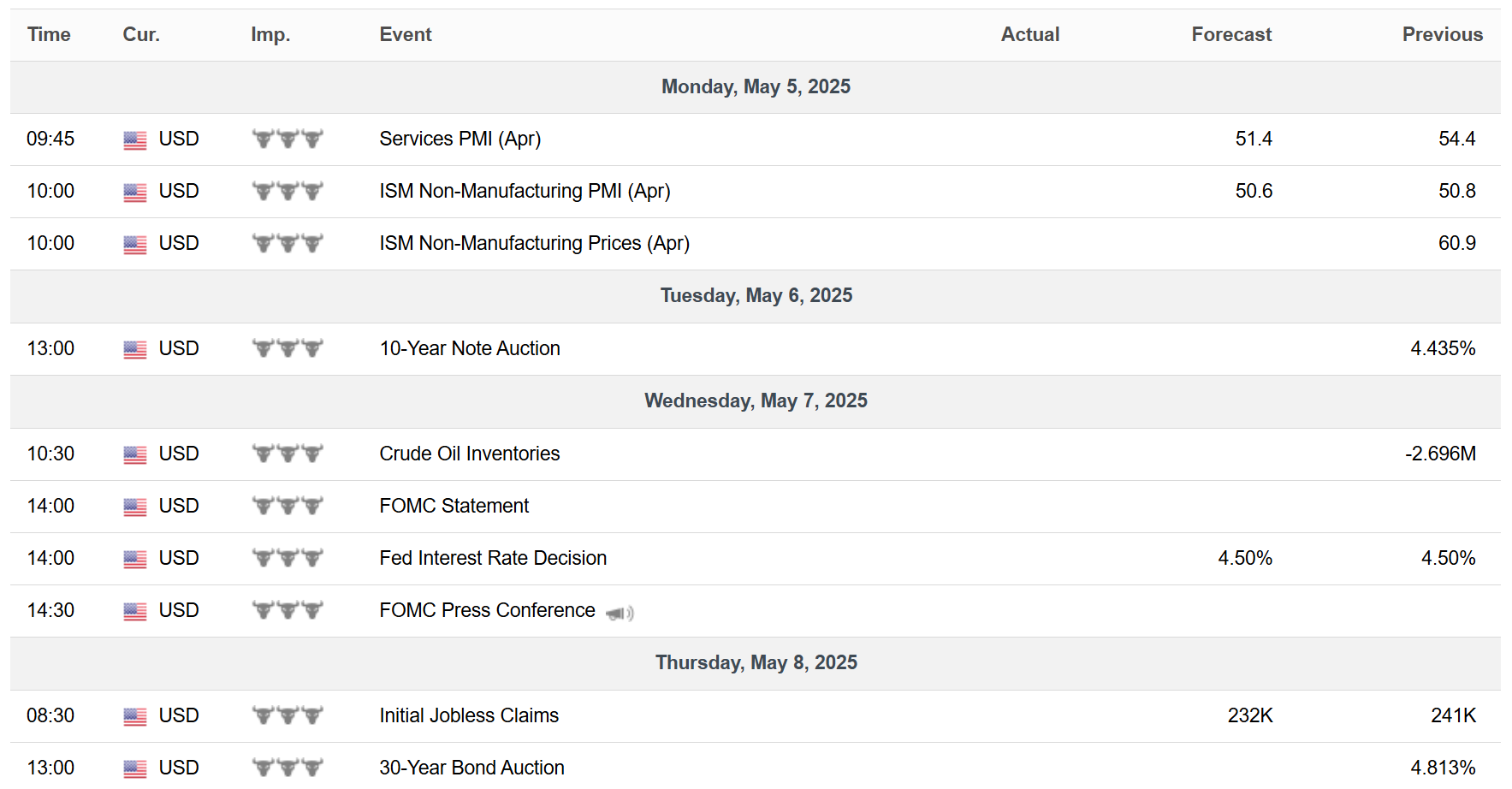The height and width of the screenshot is (789, 1512).
Task: Click the US flag in Fed Interest Rate Decision row
Action: (135, 560)
